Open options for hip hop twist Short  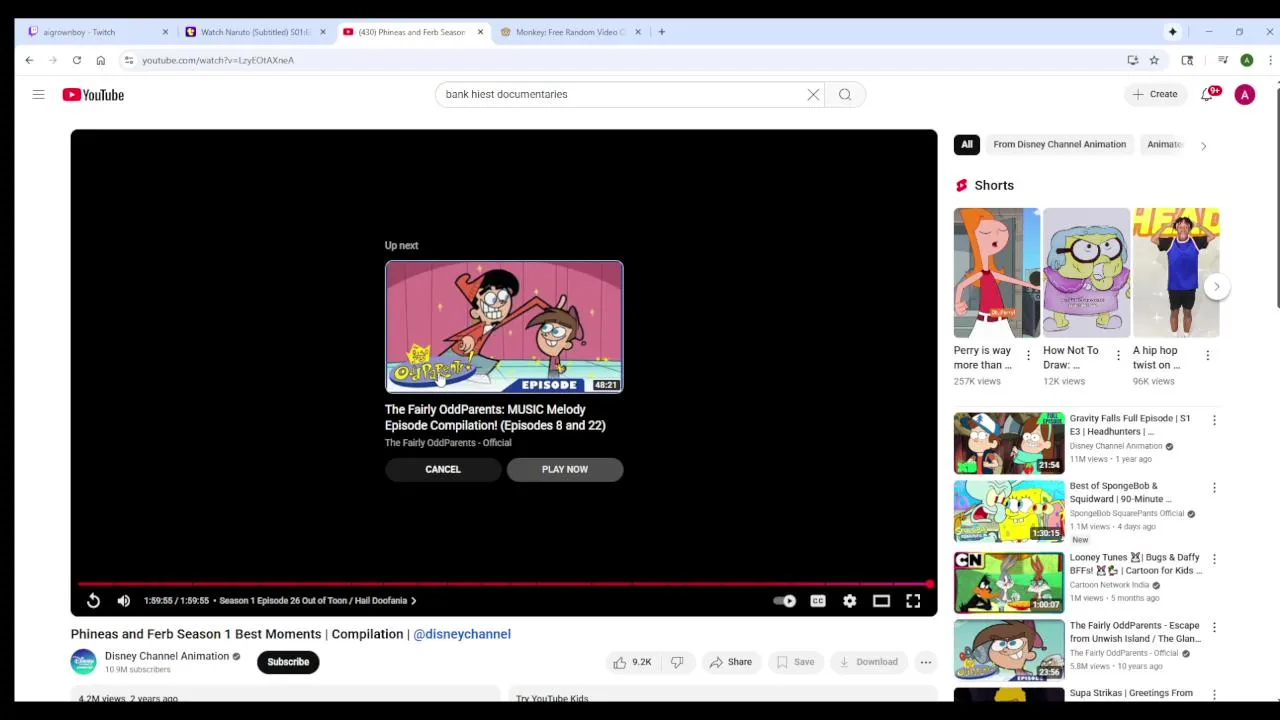(x=1207, y=356)
